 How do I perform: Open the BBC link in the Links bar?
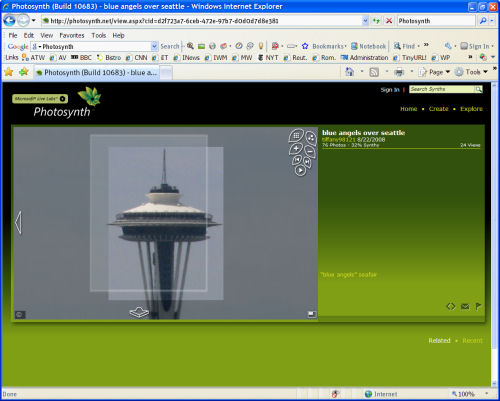click(x=81, y=58)
